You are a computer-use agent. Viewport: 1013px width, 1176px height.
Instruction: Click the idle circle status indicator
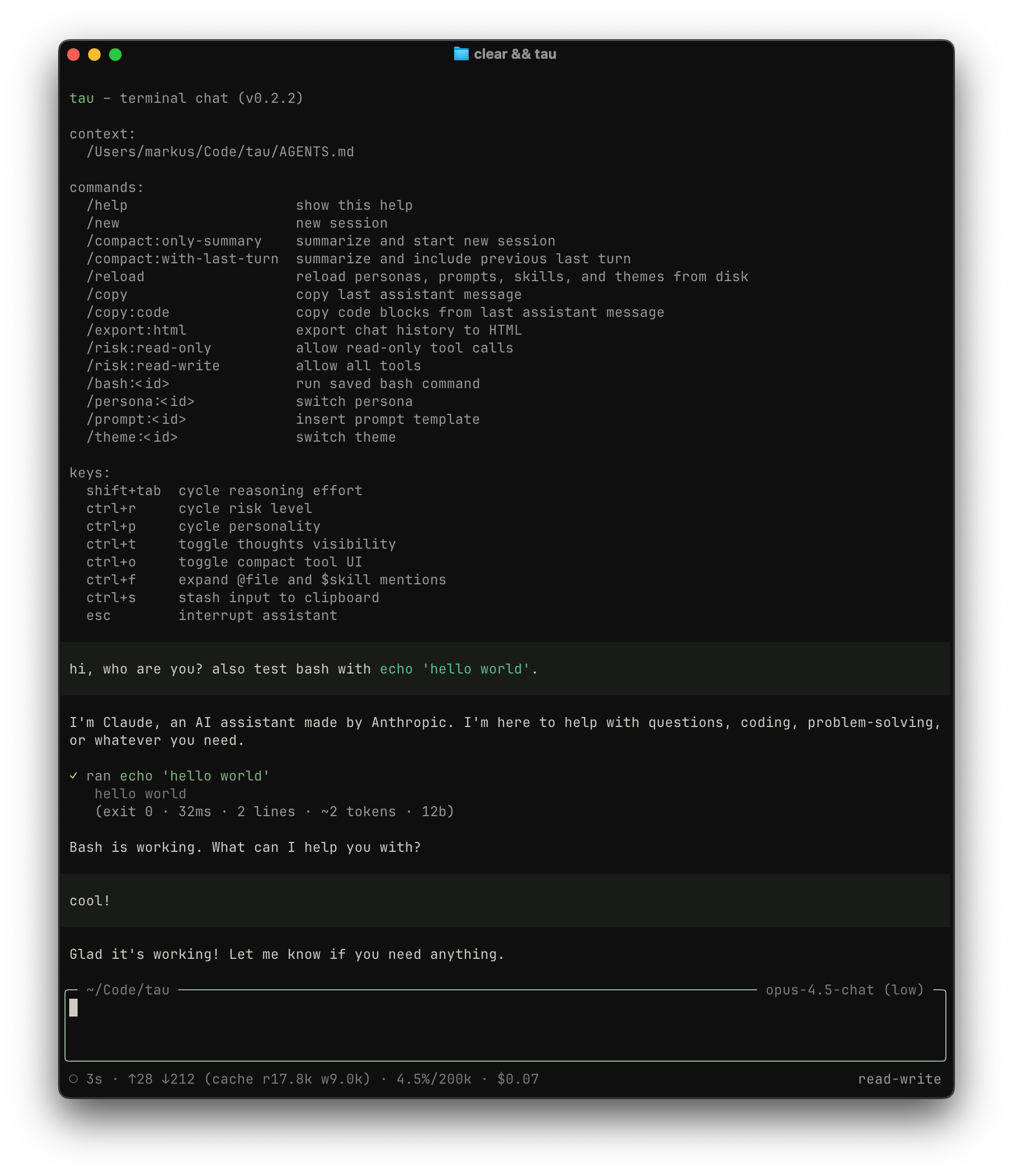pyautogui.click(x=74, y=1078)
